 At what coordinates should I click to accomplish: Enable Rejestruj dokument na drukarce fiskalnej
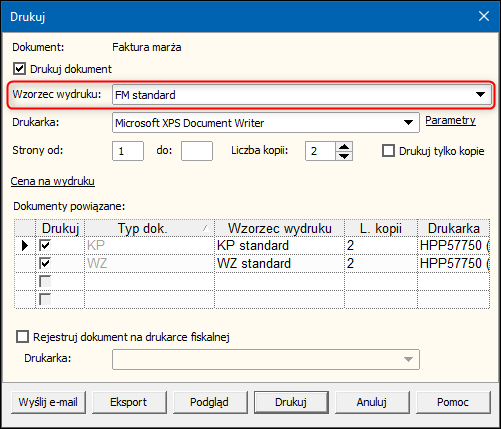point(22,337)
